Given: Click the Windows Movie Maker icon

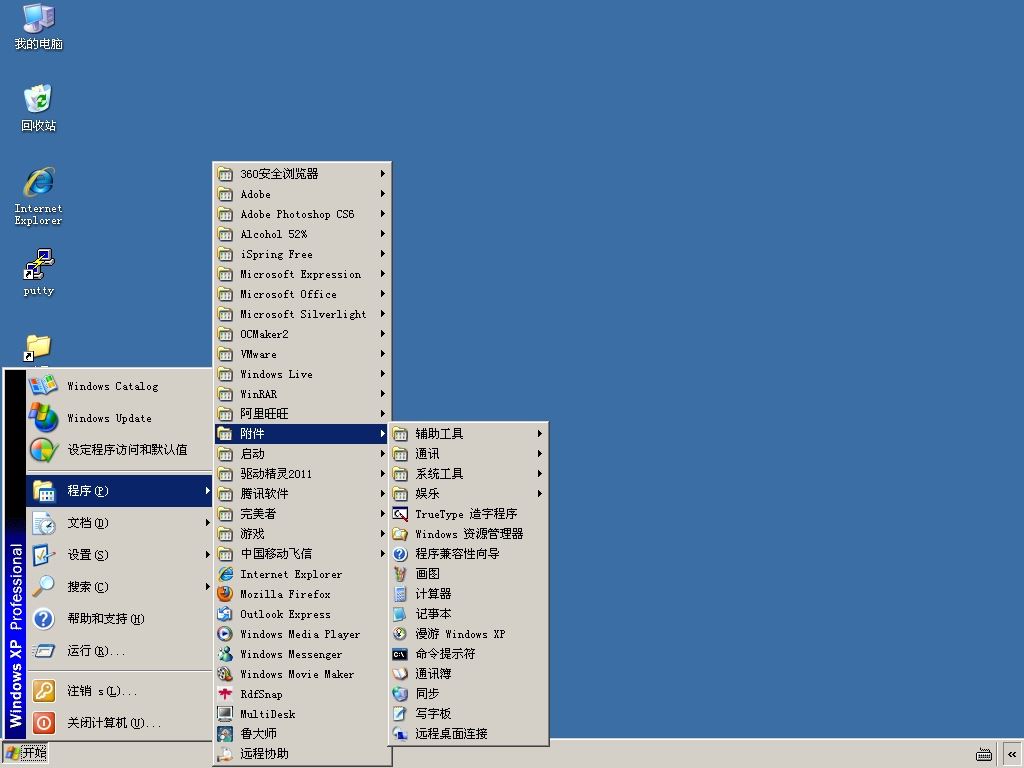Looking at the screenshot, I should [225, 674].
